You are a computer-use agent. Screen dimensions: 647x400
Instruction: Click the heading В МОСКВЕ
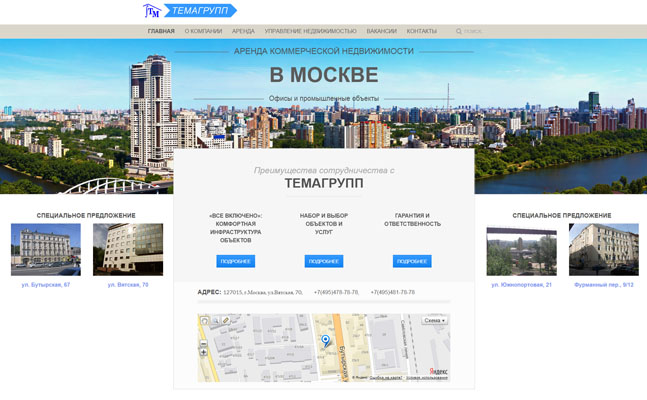pos(324,75)
